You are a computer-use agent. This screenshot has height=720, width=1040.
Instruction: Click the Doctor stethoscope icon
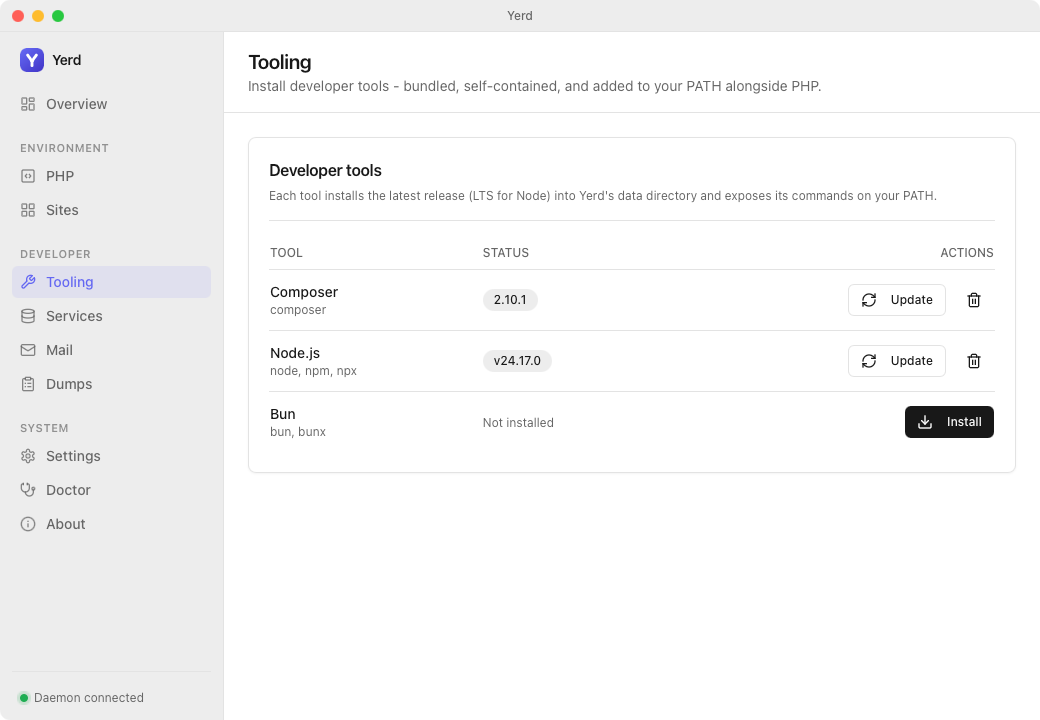(28, 490)
